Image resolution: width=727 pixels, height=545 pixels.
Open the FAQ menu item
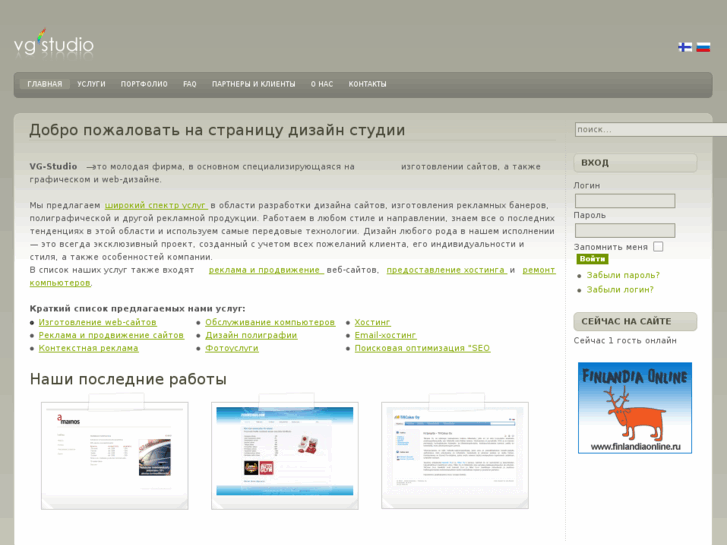[190, 84]
